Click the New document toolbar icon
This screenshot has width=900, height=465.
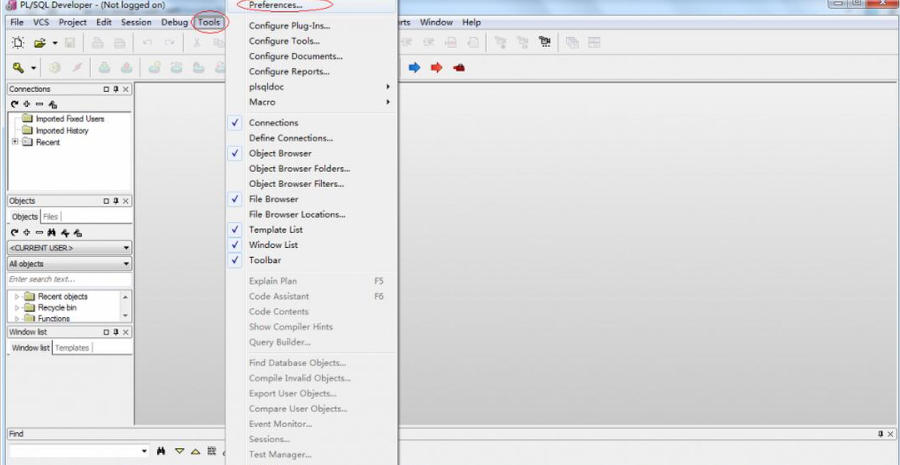pos(18,43)
